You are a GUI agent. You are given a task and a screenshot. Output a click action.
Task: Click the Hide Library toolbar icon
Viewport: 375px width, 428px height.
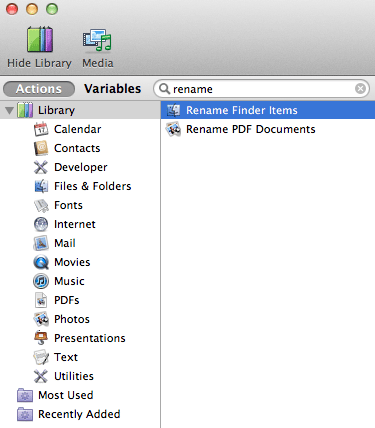tap(40, 39)
